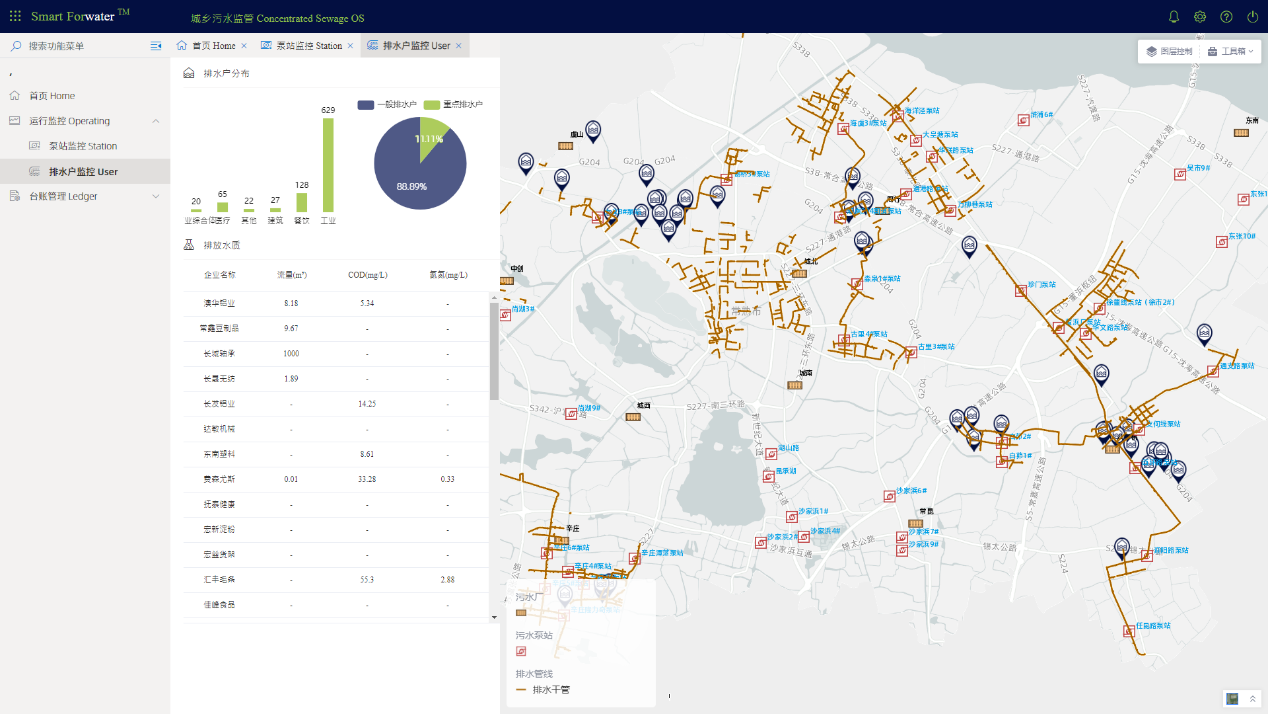Expand the 台账管理 Ledger menu group
The image size is (1268, 714).
pyautogui.click(x=156, y=196)
